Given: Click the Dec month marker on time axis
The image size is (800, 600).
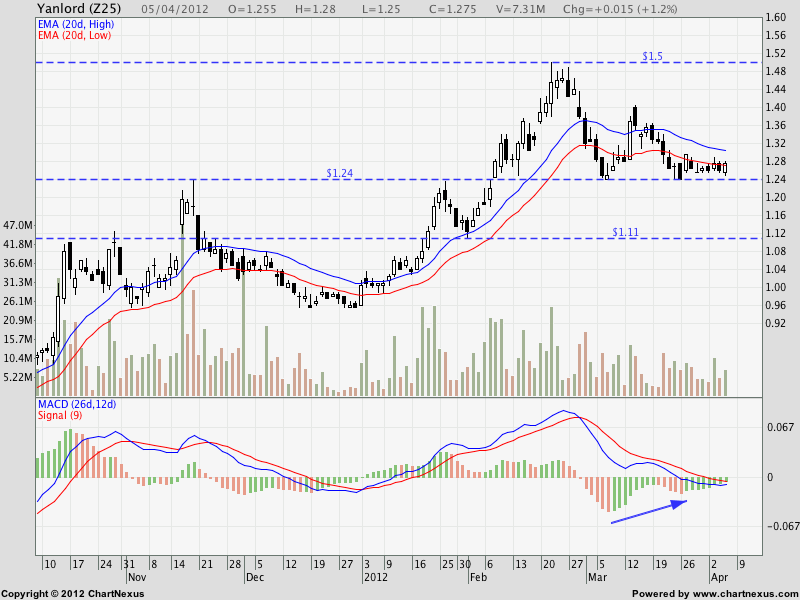Looking at the screenshot, I should click(253, 577).
